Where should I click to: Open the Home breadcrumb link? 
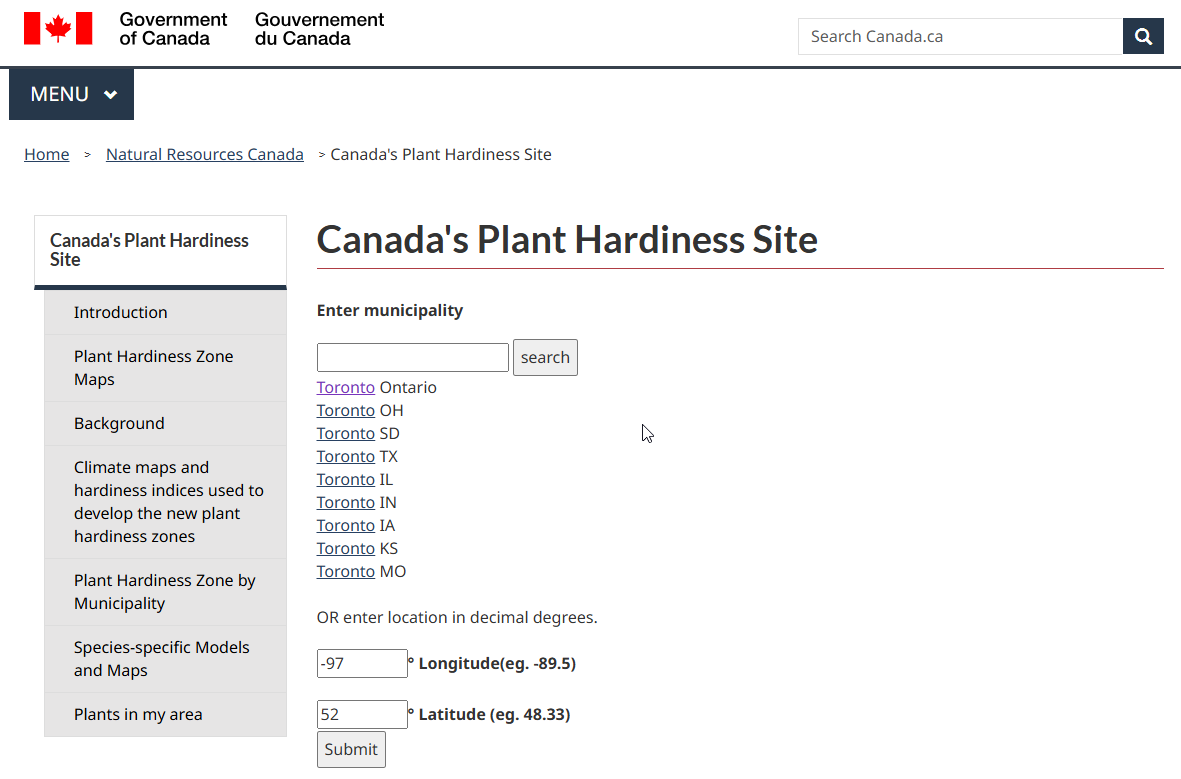(x=47, y=154)
